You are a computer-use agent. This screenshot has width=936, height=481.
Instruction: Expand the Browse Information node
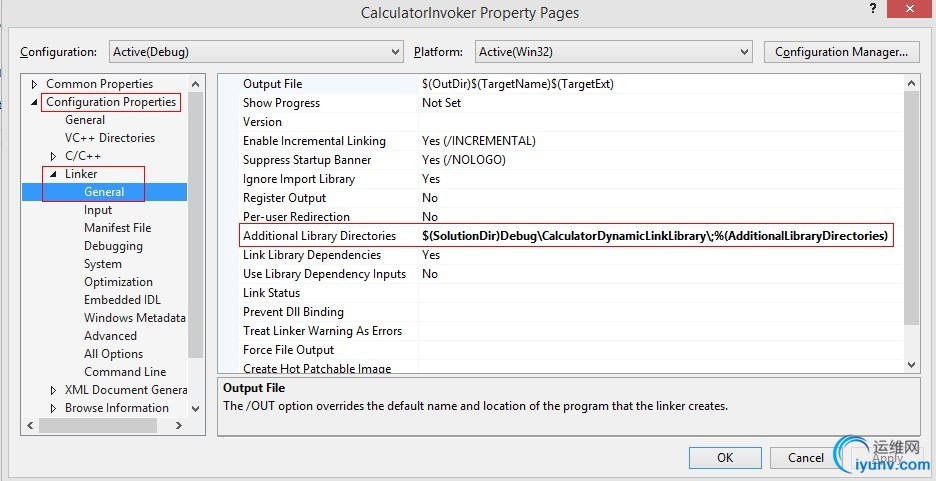coord(54,408)
